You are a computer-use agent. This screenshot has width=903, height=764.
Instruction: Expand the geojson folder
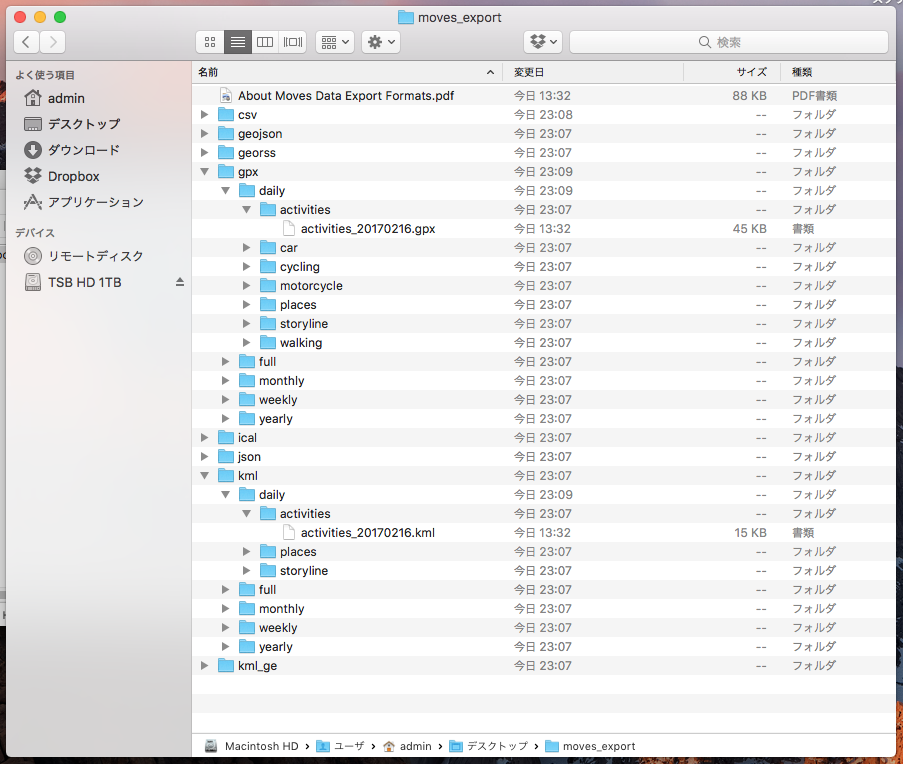[204, 134]
